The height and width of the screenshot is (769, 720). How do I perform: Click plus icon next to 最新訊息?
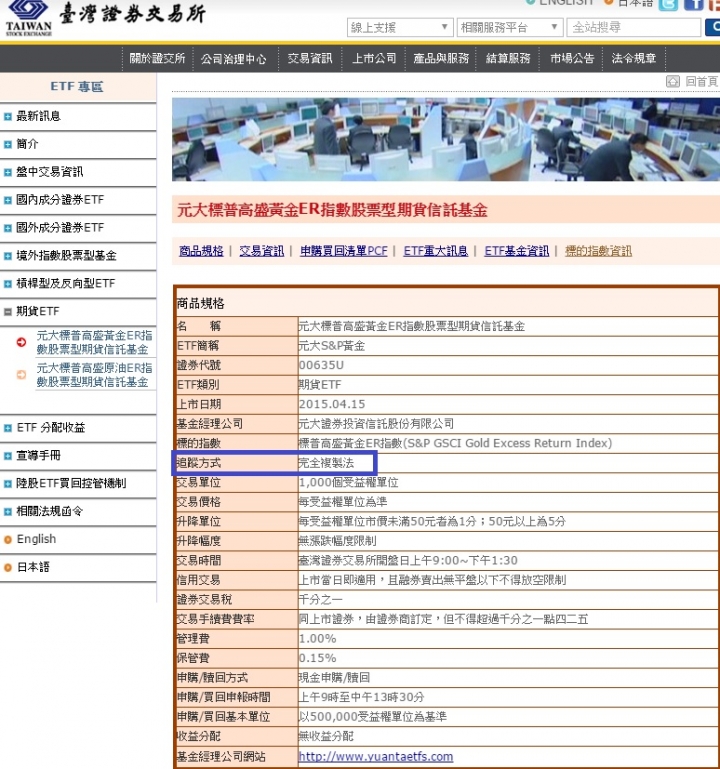(7, 117)
